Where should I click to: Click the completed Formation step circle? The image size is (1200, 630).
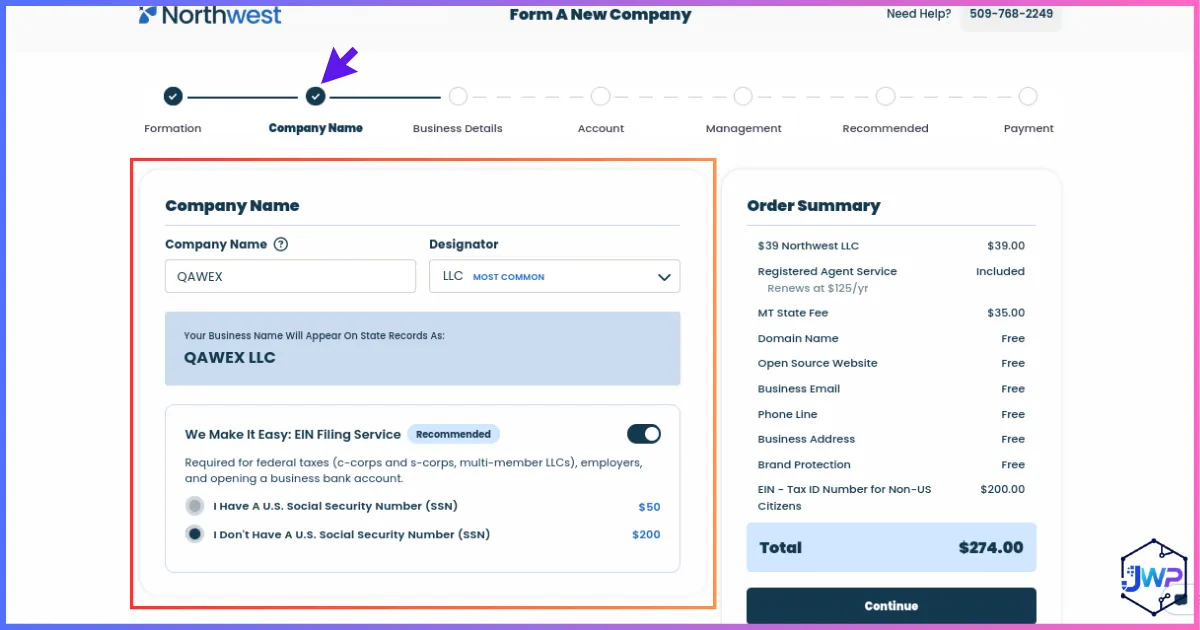173,96
